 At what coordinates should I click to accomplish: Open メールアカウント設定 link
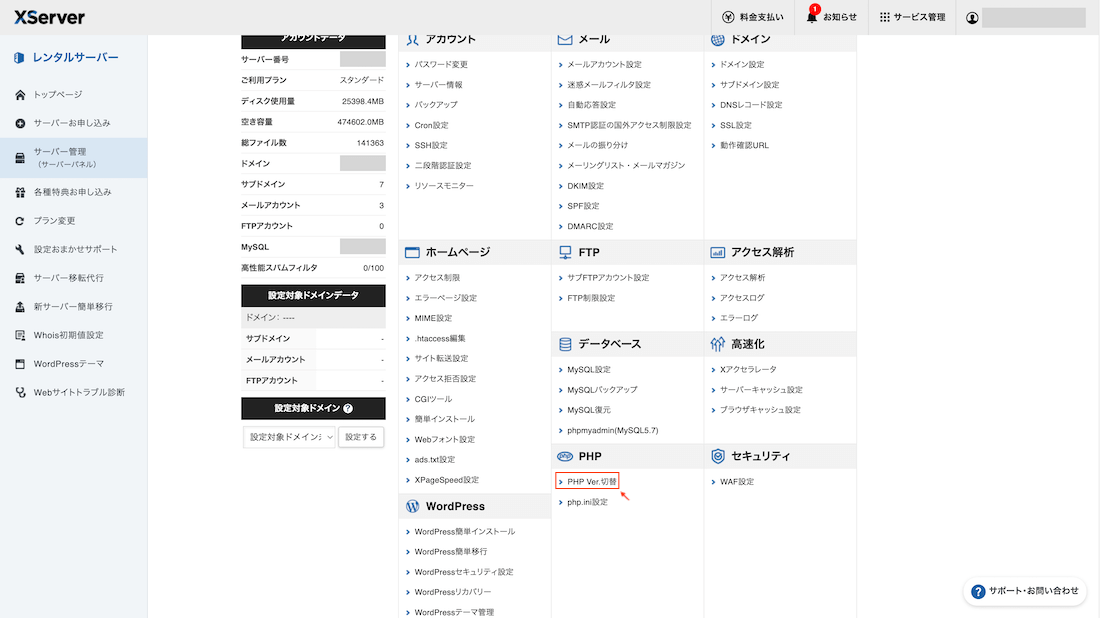click(x=604, y=65)
